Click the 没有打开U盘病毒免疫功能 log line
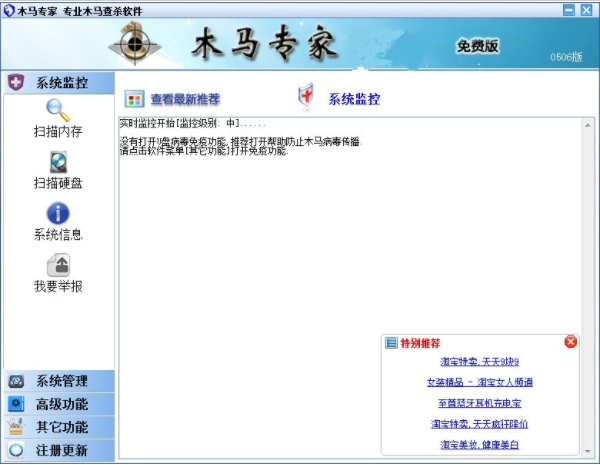Viewport: 600px width, 465px height. coord(241,141)
